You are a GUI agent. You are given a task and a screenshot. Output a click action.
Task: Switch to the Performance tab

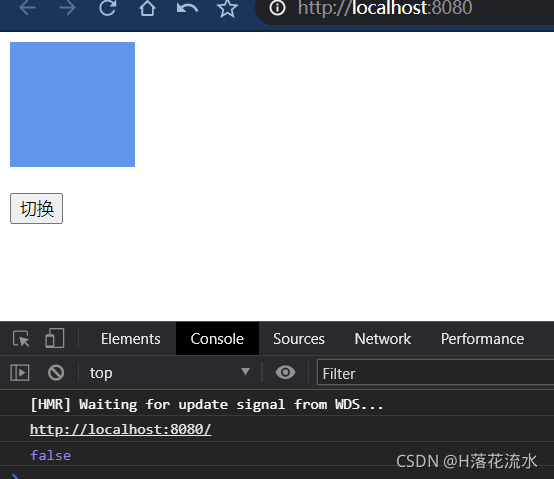(x=482, y=339)
